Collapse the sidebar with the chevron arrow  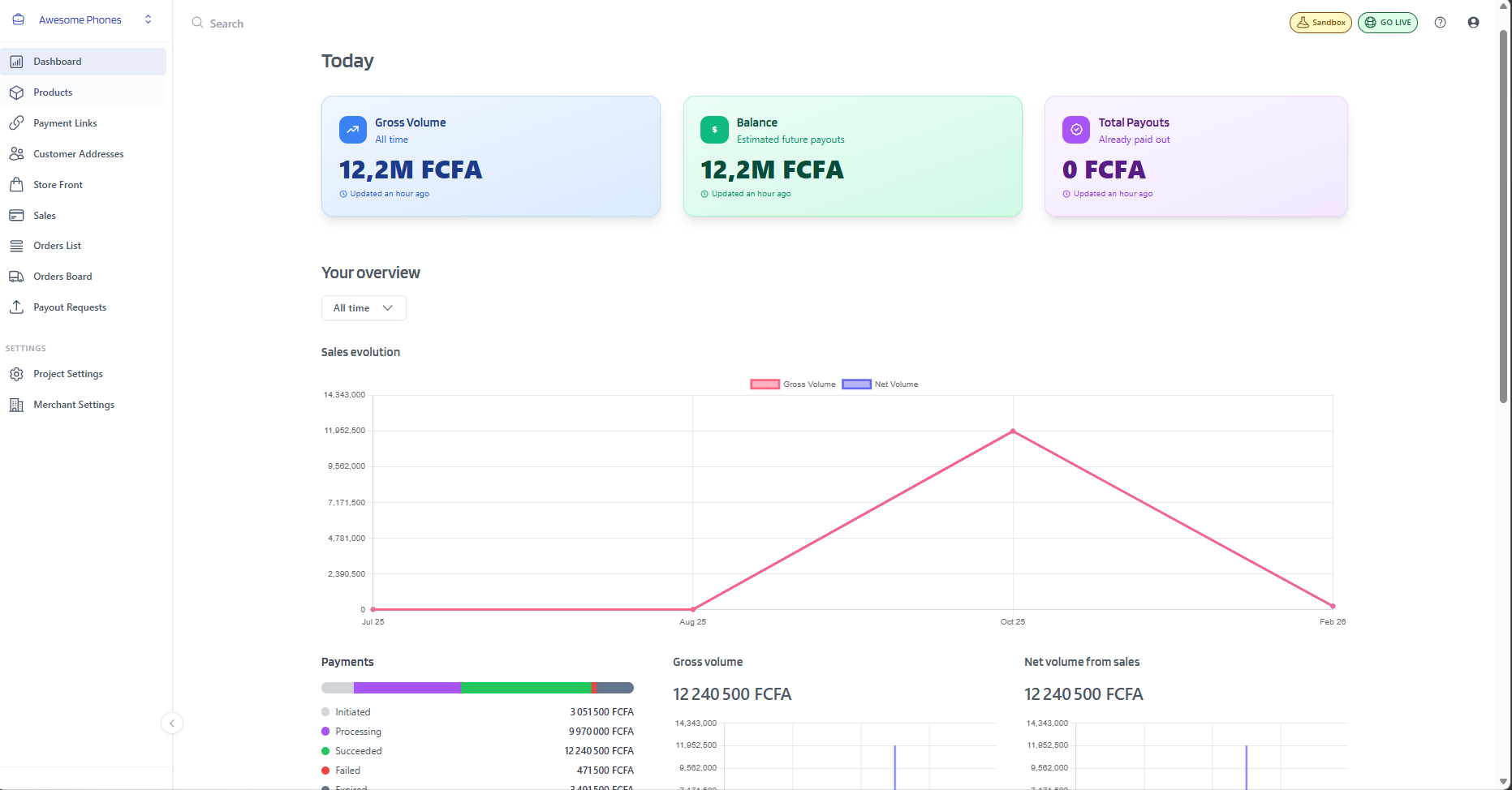pyautogui.click(x=172, y=723)
